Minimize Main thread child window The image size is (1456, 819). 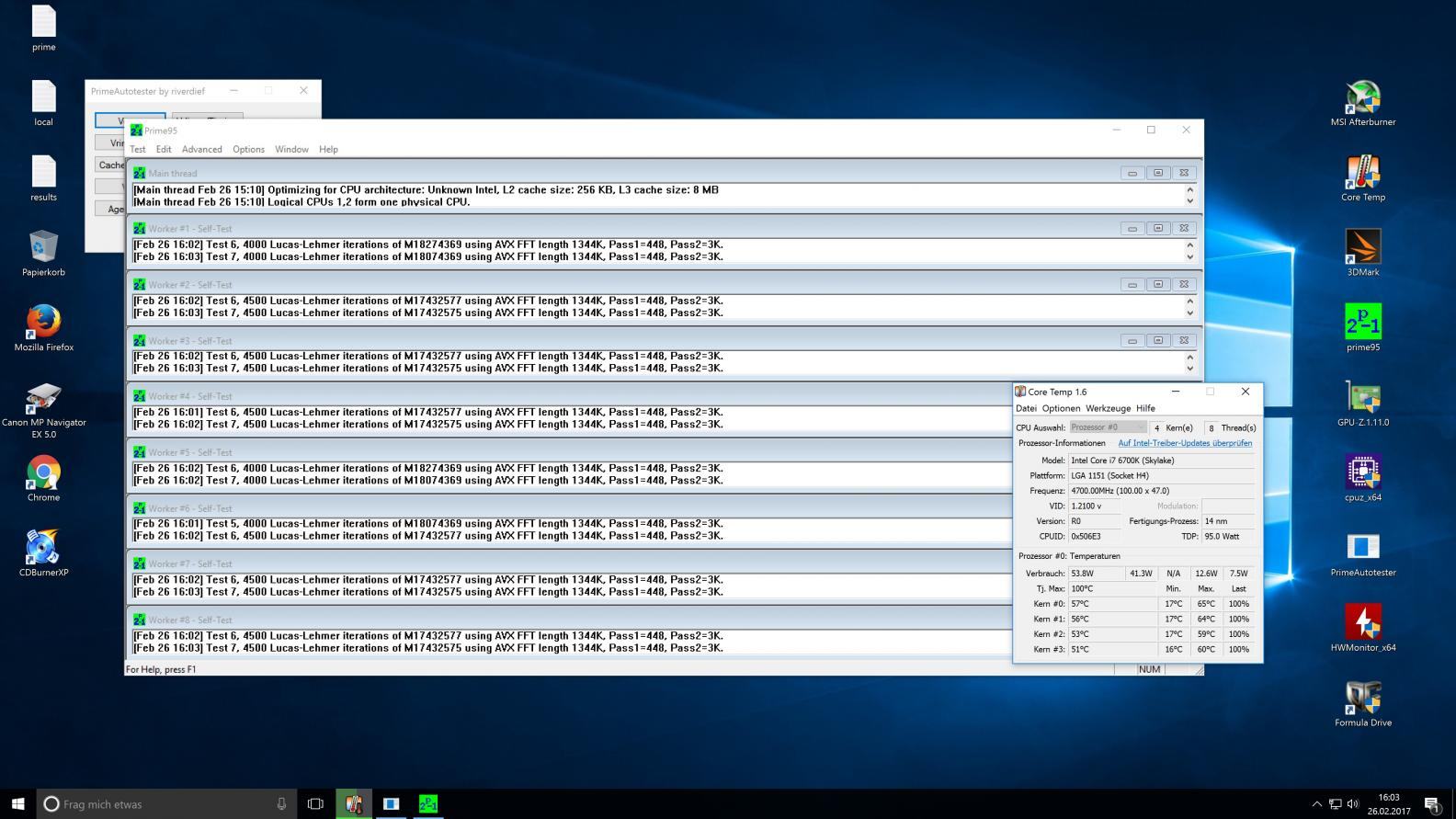(1132, 173)
